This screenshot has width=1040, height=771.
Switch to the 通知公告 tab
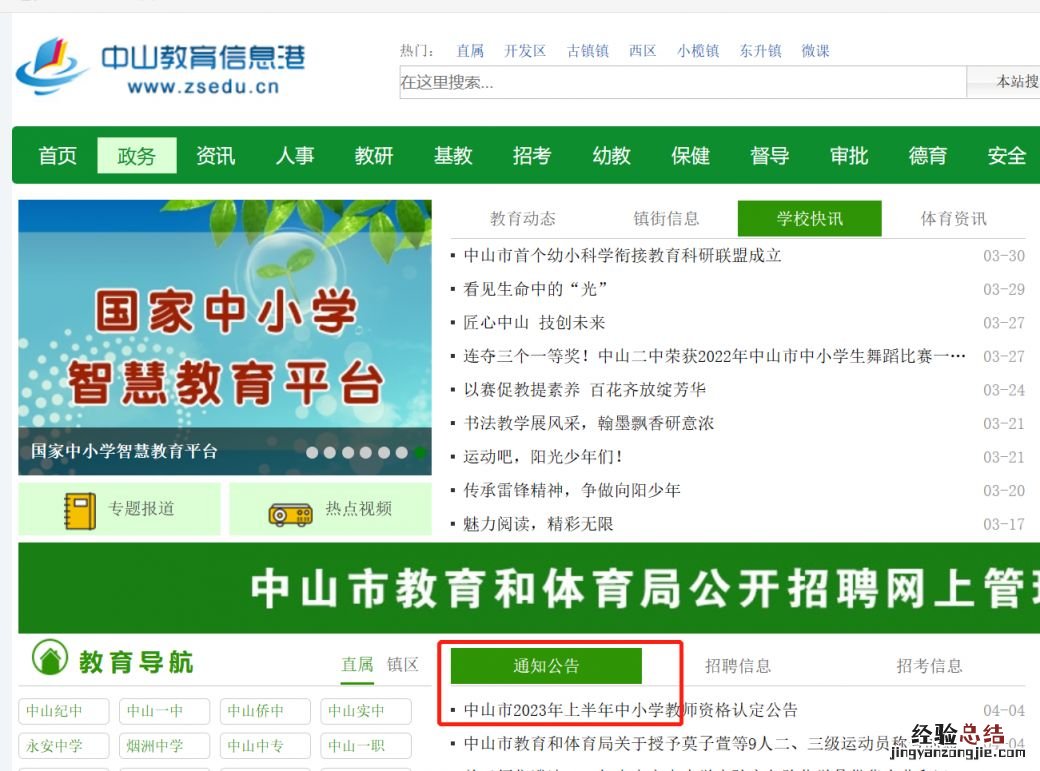point(546,666)
